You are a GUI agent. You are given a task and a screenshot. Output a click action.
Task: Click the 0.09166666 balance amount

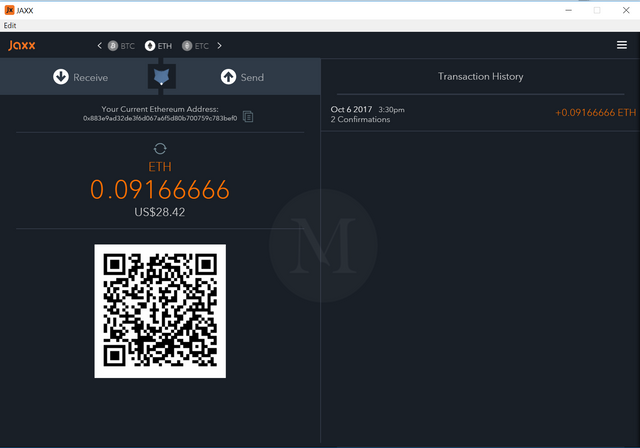160,190
